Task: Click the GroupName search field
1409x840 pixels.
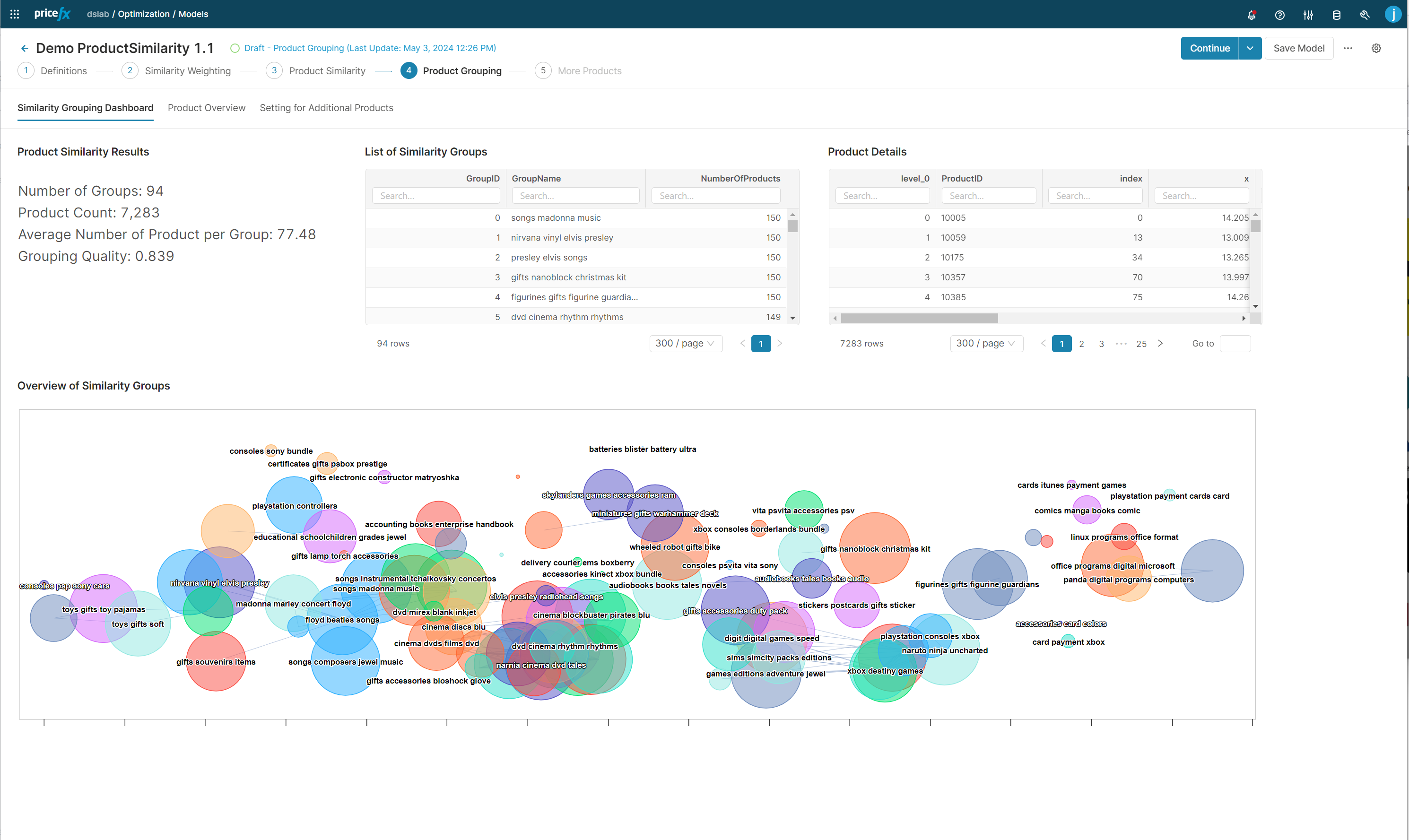Action: (575, 196)
